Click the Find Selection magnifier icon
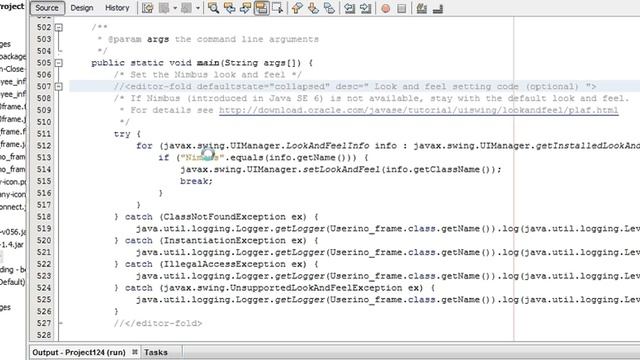The image size is (640, 360). 213,8
